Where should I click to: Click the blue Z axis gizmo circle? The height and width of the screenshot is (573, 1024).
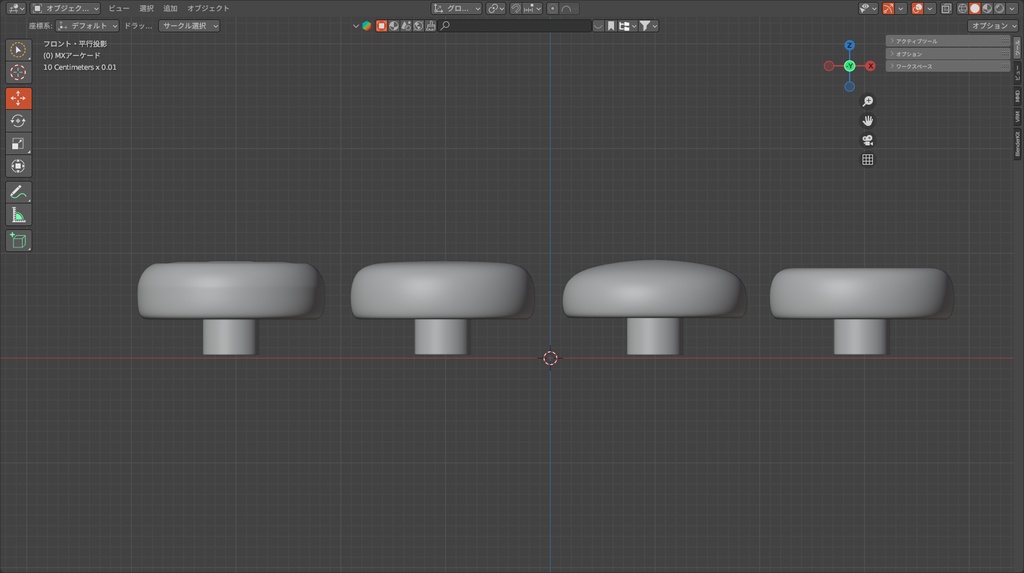[x=849, y=45]
